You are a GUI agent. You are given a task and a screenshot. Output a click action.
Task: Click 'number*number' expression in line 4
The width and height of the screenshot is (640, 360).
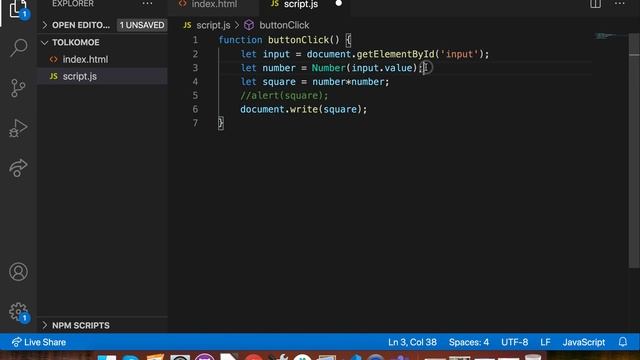(x=348, y=82)
